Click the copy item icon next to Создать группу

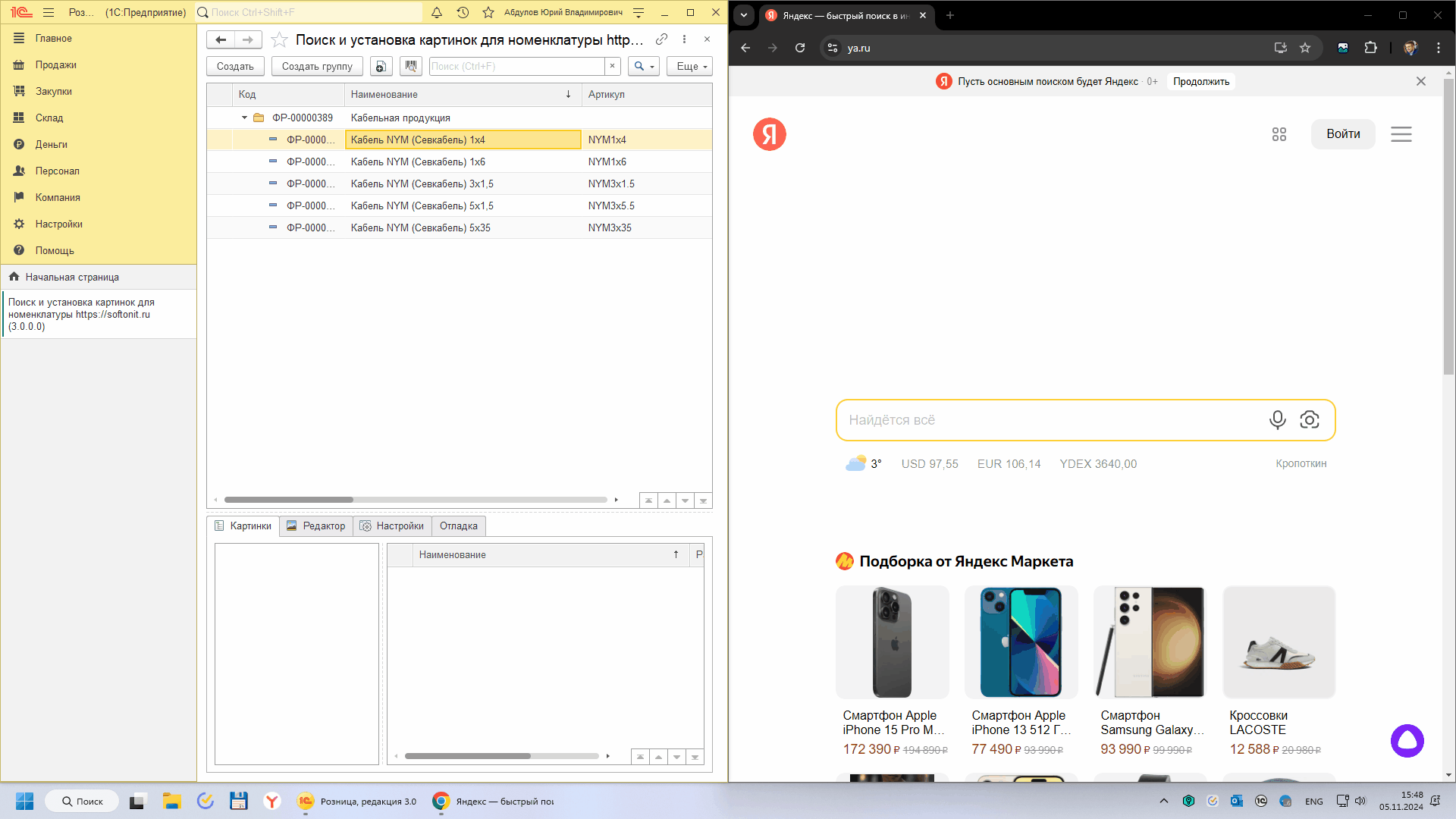tap(381, 66)
